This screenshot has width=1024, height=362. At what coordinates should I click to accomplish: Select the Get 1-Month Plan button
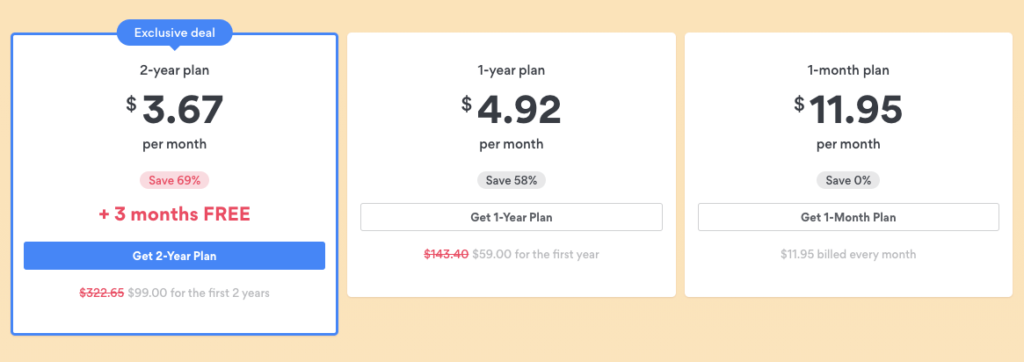point(848,217)
